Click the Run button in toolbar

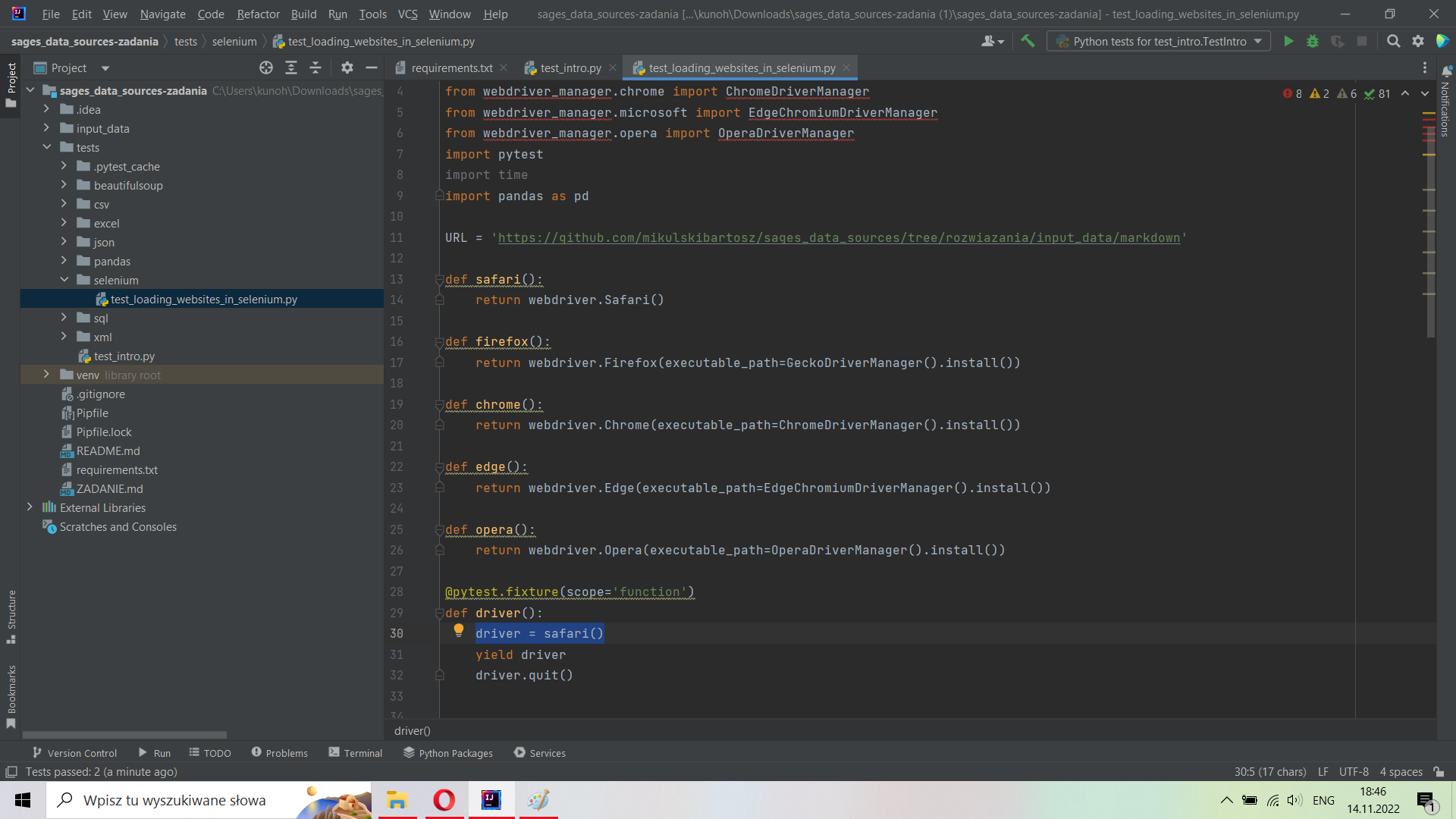[x=1289, y=41]
